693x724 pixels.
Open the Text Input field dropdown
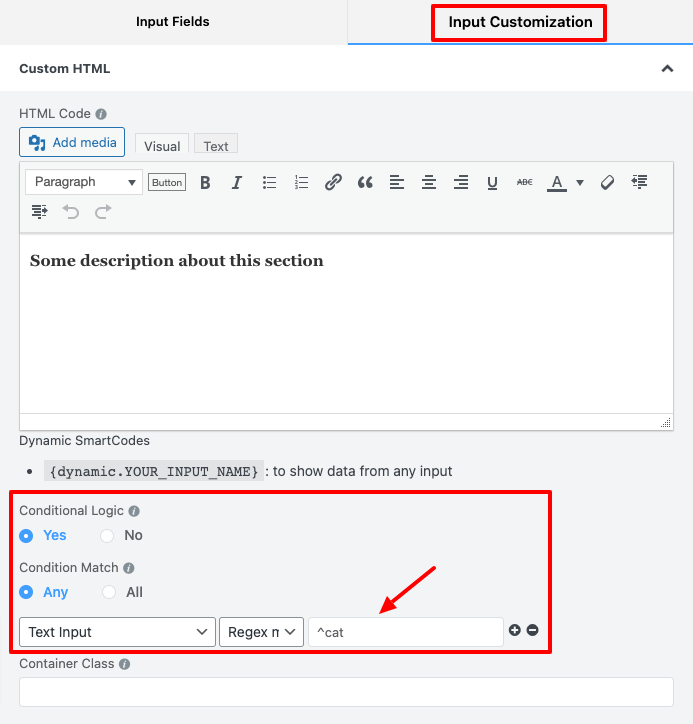tap(117, 632)
